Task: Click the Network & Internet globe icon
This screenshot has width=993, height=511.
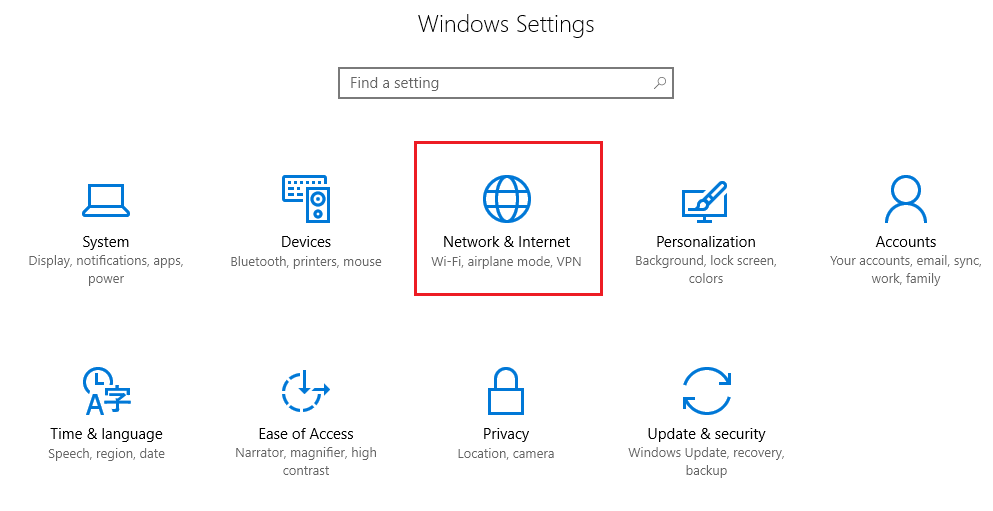Action: click(507, 198)
